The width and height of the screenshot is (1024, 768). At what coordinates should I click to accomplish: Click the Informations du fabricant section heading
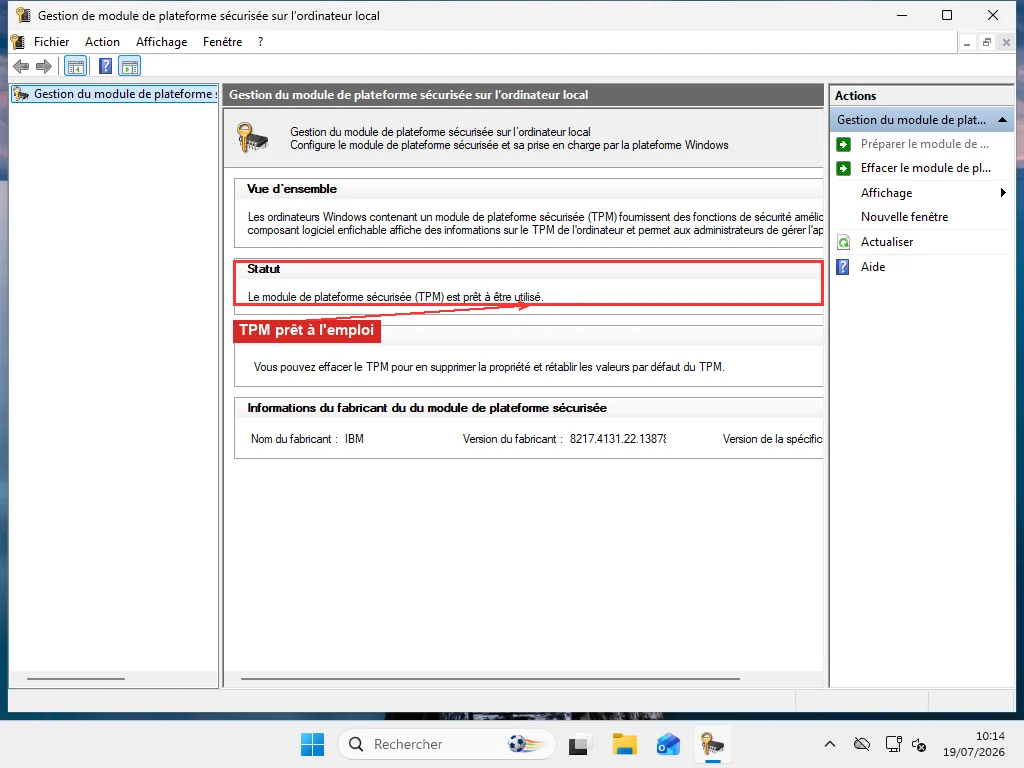(x=427, y=408)
